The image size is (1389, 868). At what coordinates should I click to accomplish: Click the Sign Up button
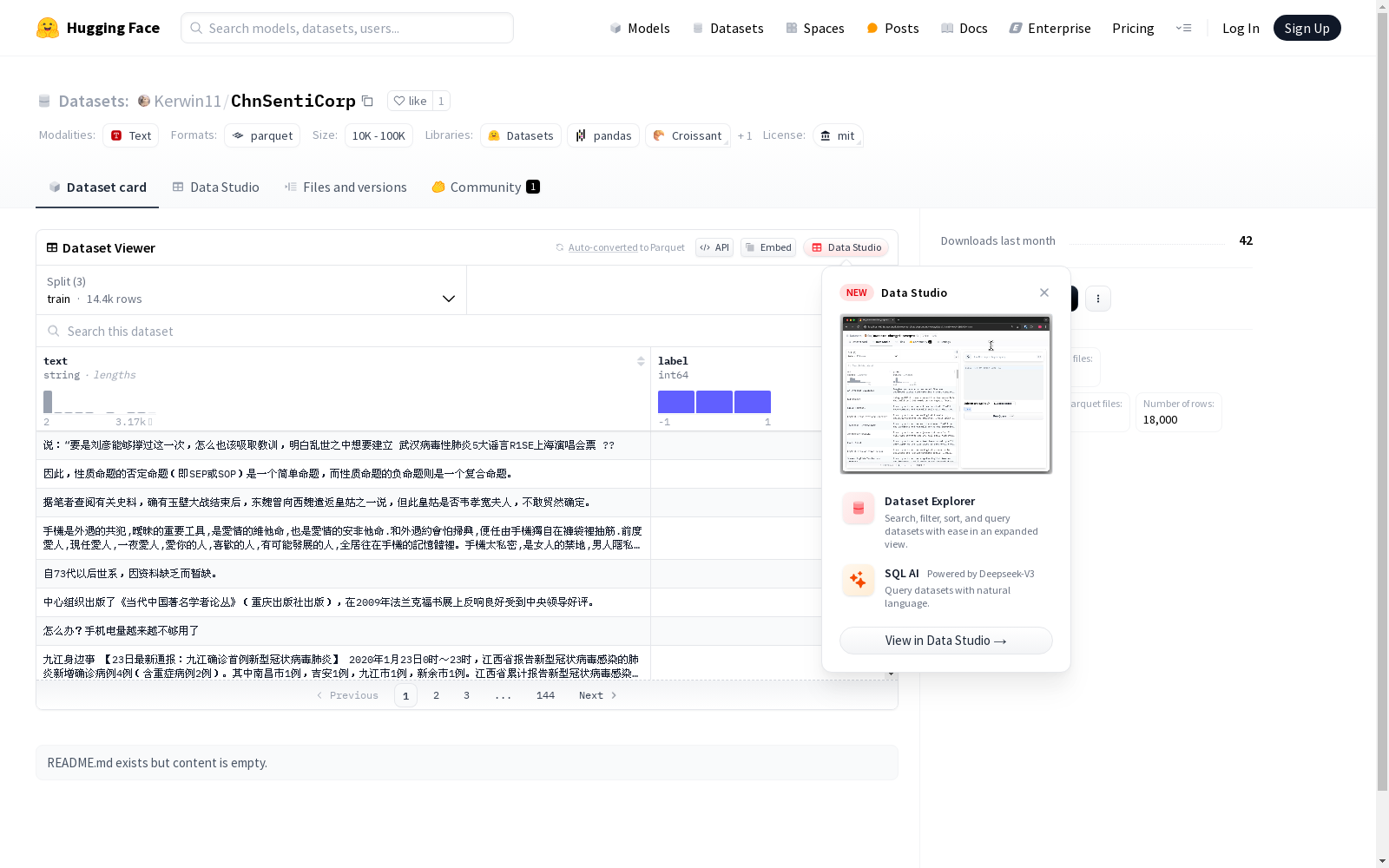pyautogui.click(x=1307, y=28)
